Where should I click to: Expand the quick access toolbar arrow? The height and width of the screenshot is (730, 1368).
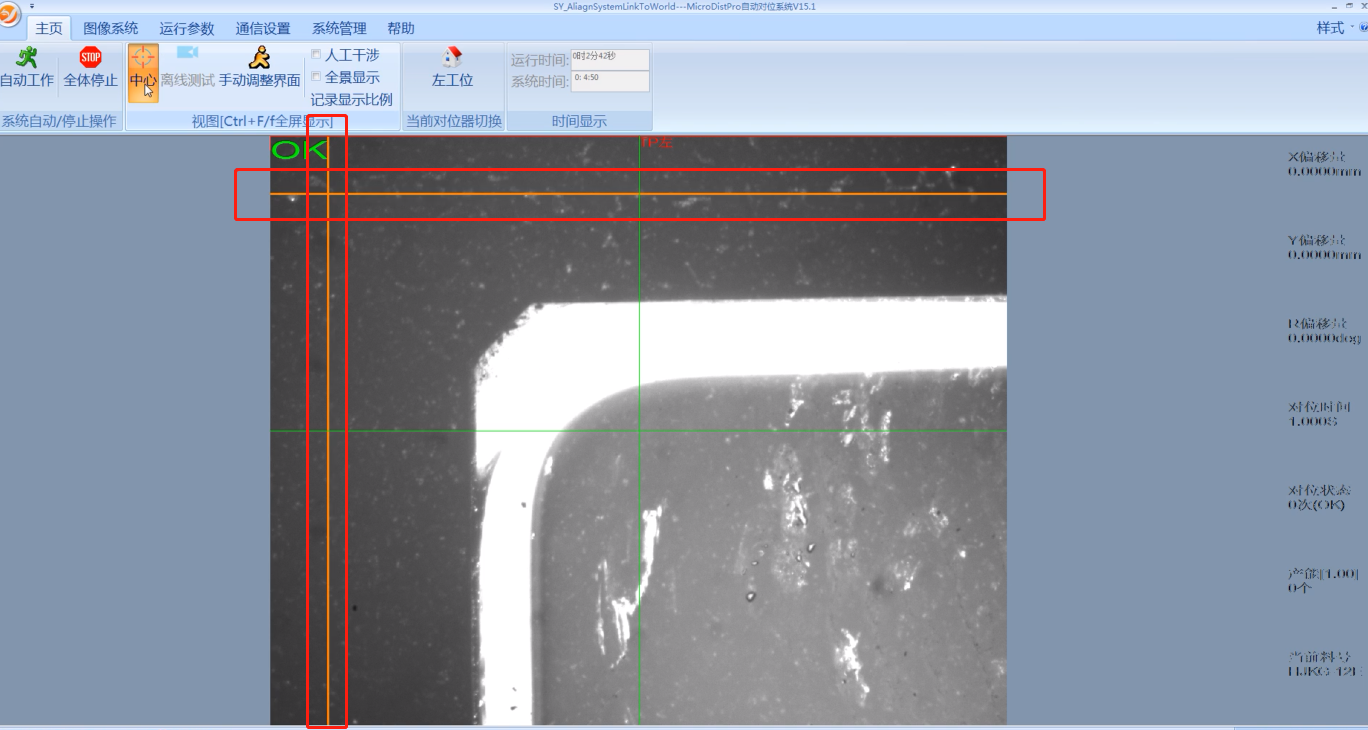point(32,6)
